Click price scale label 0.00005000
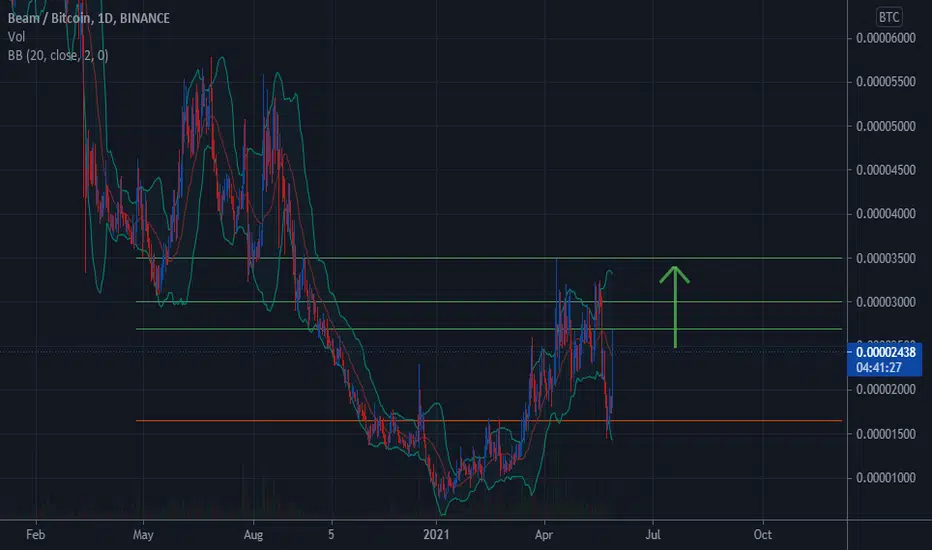The image size is (932, 550). [886, 126]
